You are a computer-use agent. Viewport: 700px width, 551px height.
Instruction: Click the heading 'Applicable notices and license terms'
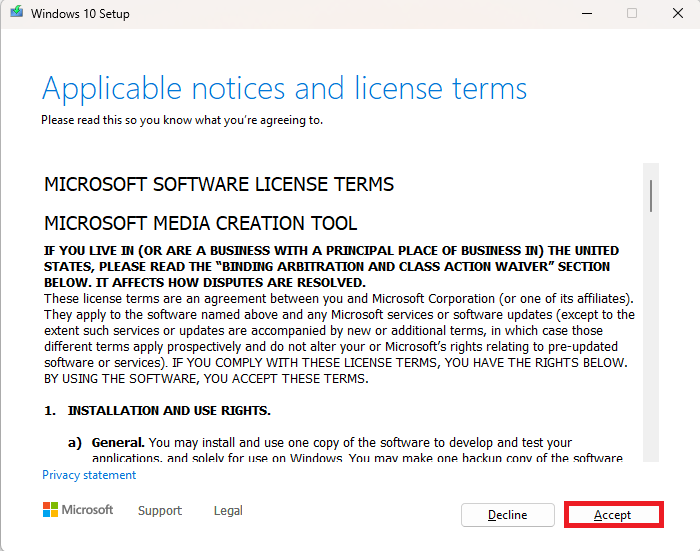pyautogui.click(x=284, y=88)
